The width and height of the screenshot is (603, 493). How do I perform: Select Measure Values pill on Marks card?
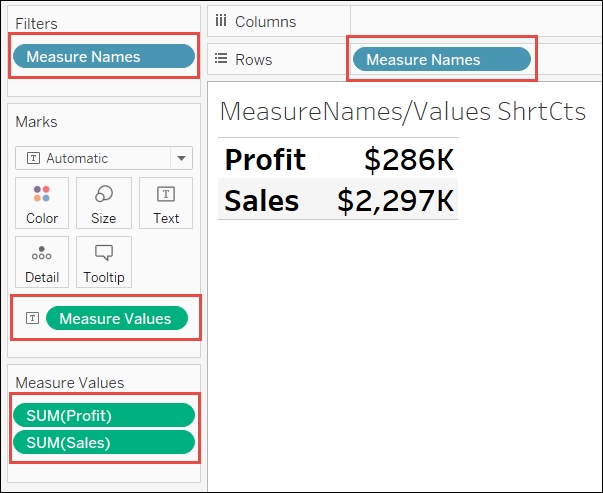(x=117, y=318)
